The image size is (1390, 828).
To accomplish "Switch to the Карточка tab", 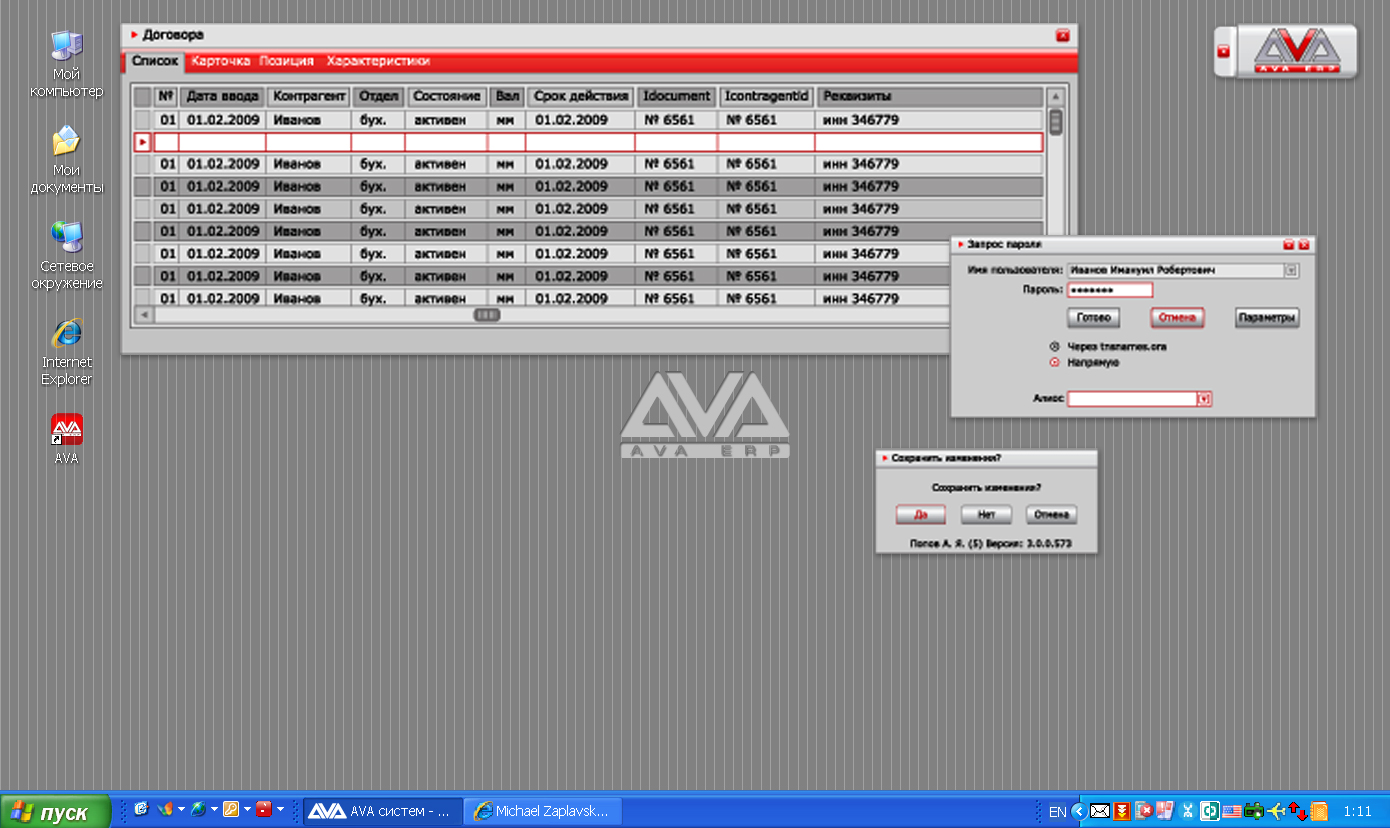I will point(220,62).
